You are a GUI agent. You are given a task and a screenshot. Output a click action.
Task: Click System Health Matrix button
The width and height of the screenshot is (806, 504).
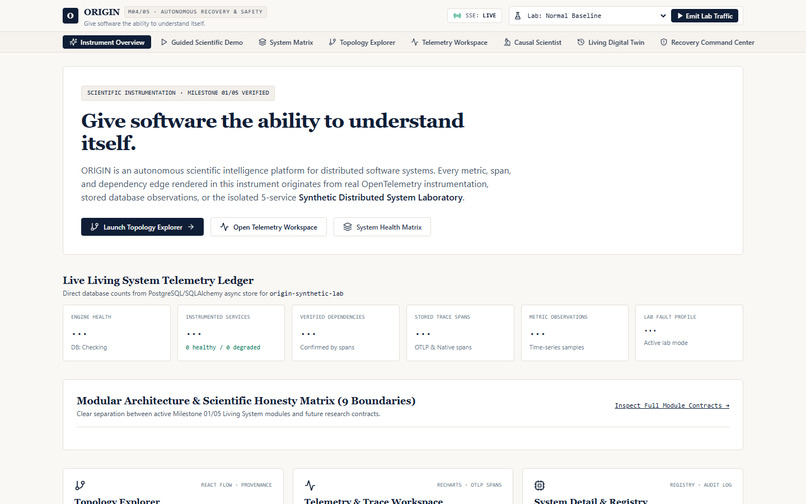coord(382,227)
